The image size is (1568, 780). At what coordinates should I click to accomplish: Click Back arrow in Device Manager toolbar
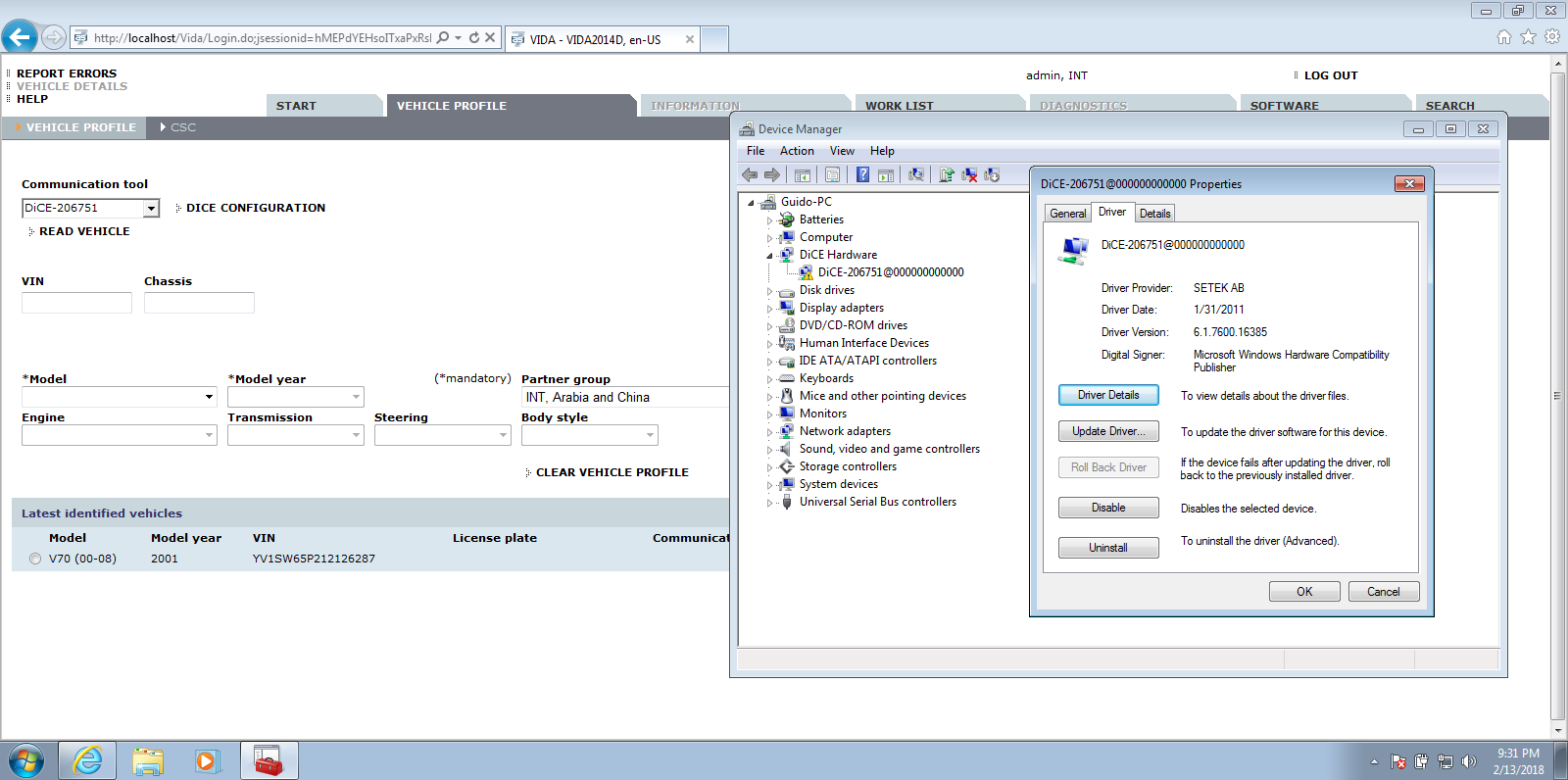[x=750, y=174]
